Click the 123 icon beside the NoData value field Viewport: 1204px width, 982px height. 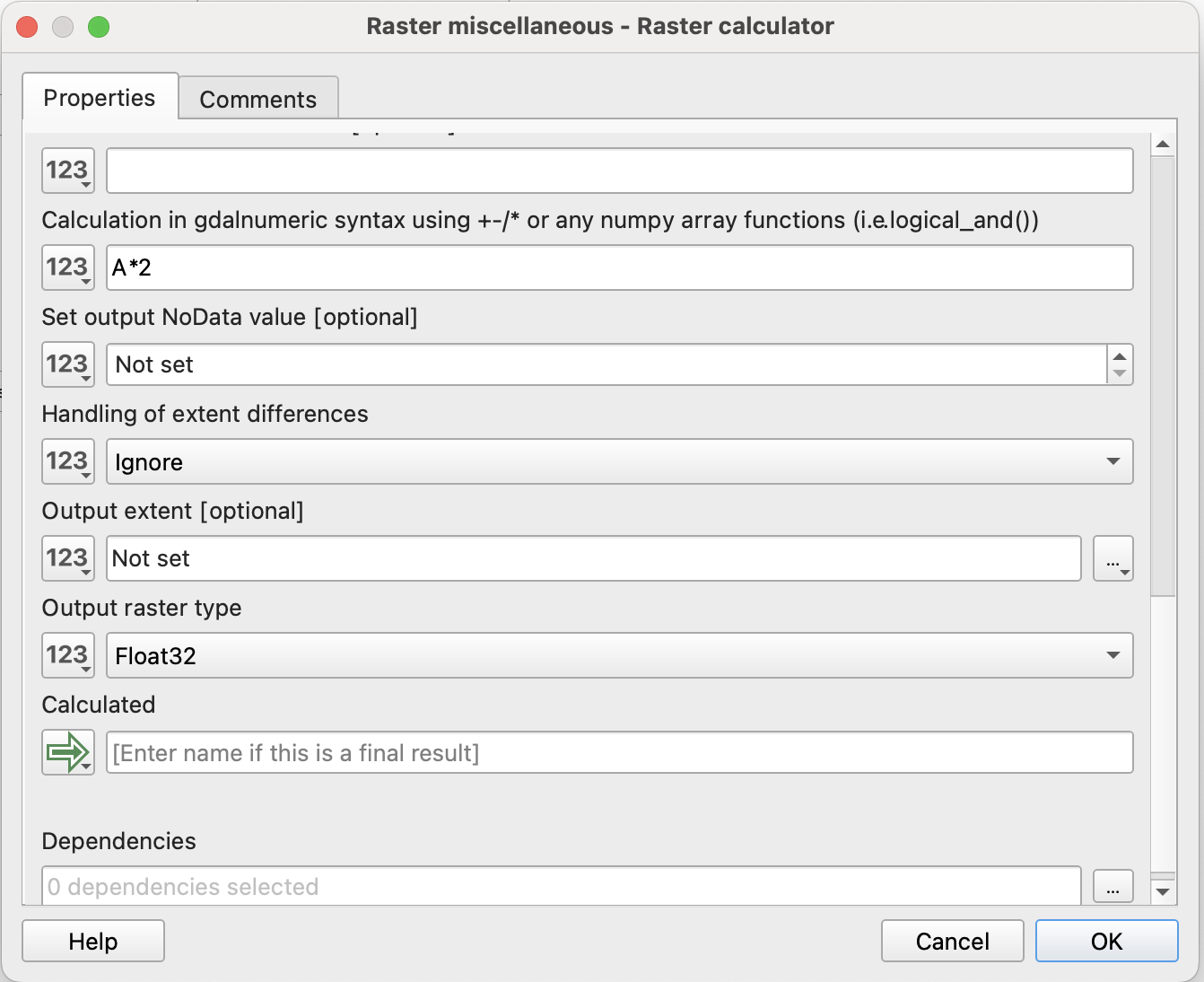68,364
